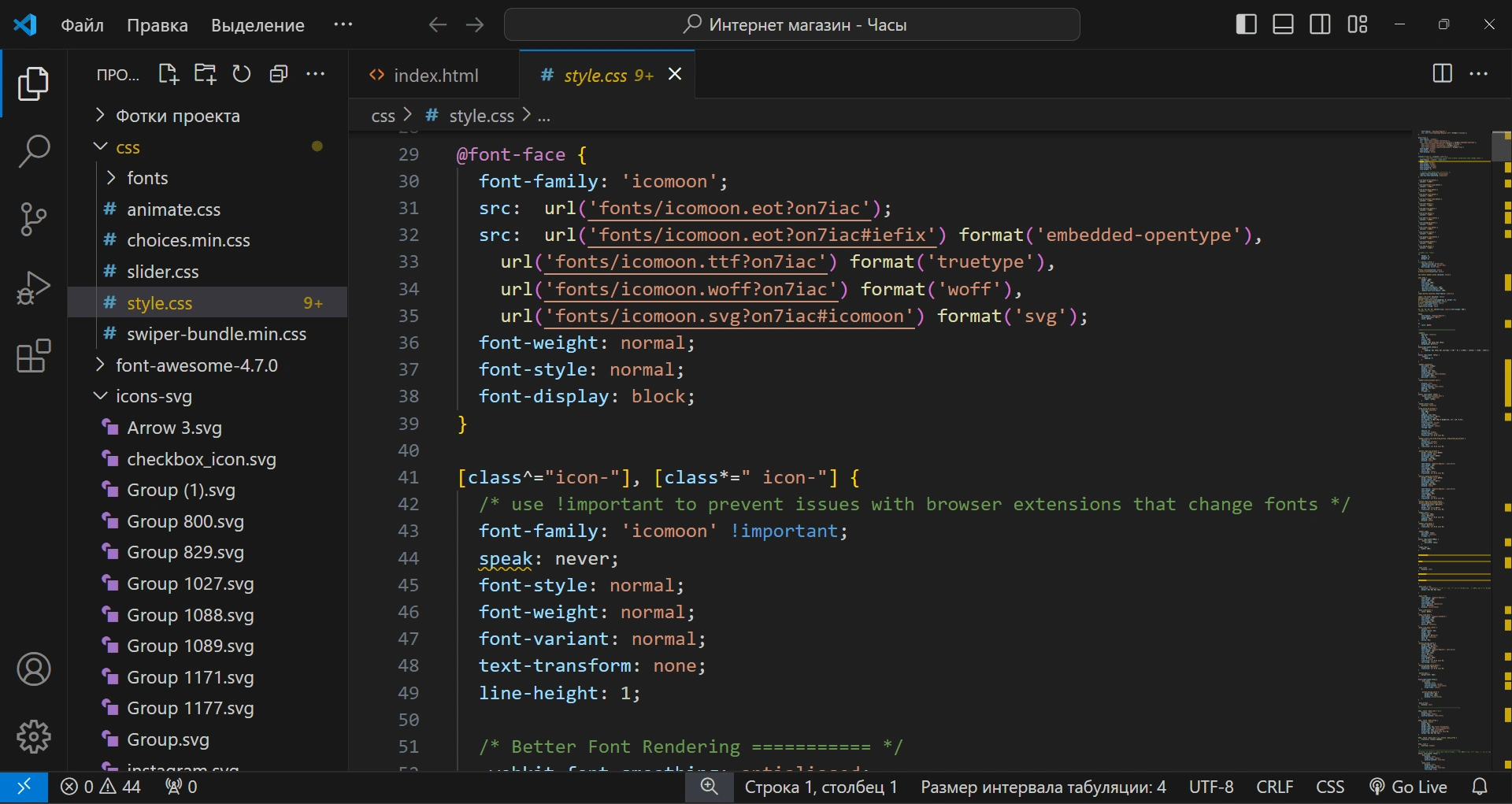
Task: Toggle secondary side bar visibility
Action: pyautogui.click(x=1320, y=24)
